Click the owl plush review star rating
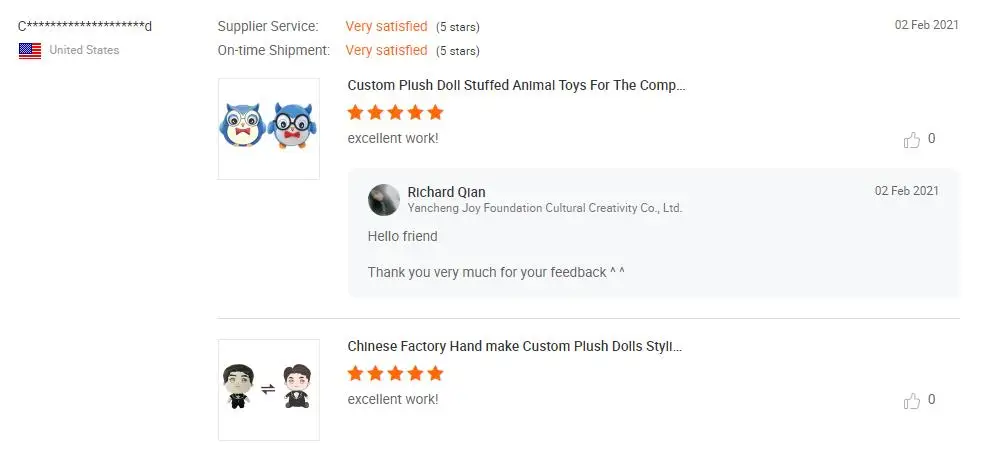This screenshot has height=464, width=1007. [395, 113]
